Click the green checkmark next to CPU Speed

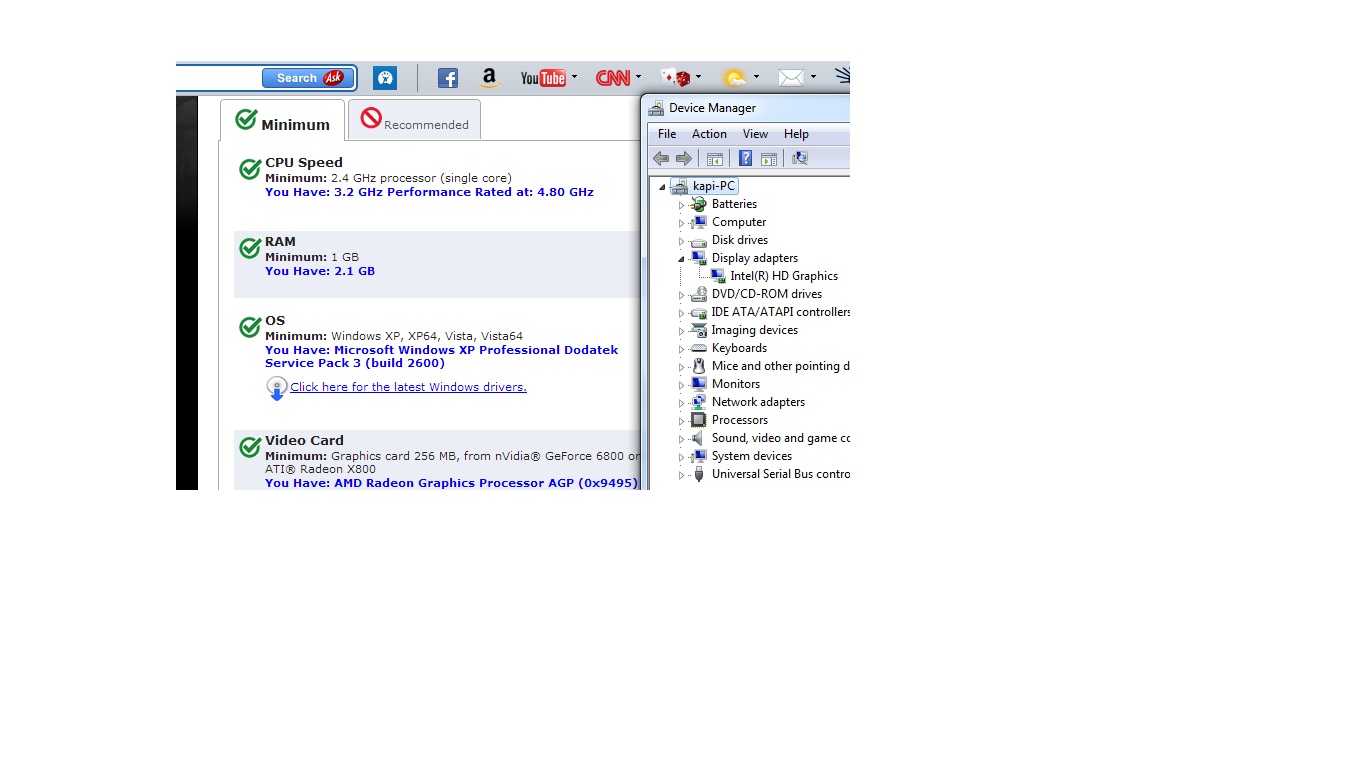pyautogui.click(x=250, y=169)
